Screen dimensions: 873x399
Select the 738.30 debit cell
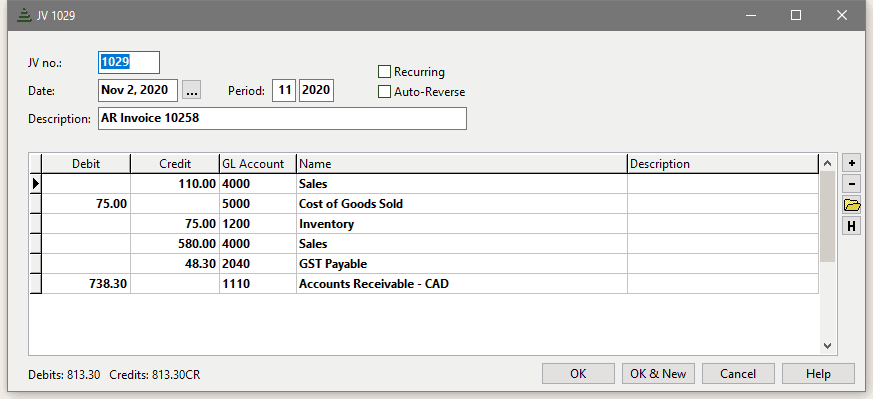[86, 284]
